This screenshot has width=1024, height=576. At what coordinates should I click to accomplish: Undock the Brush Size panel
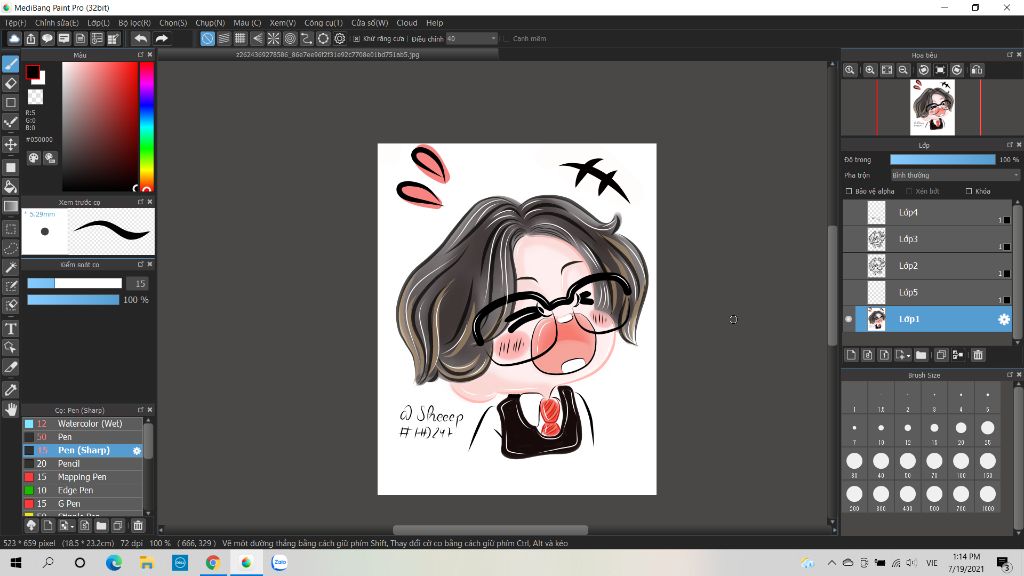coord(1010,375)
